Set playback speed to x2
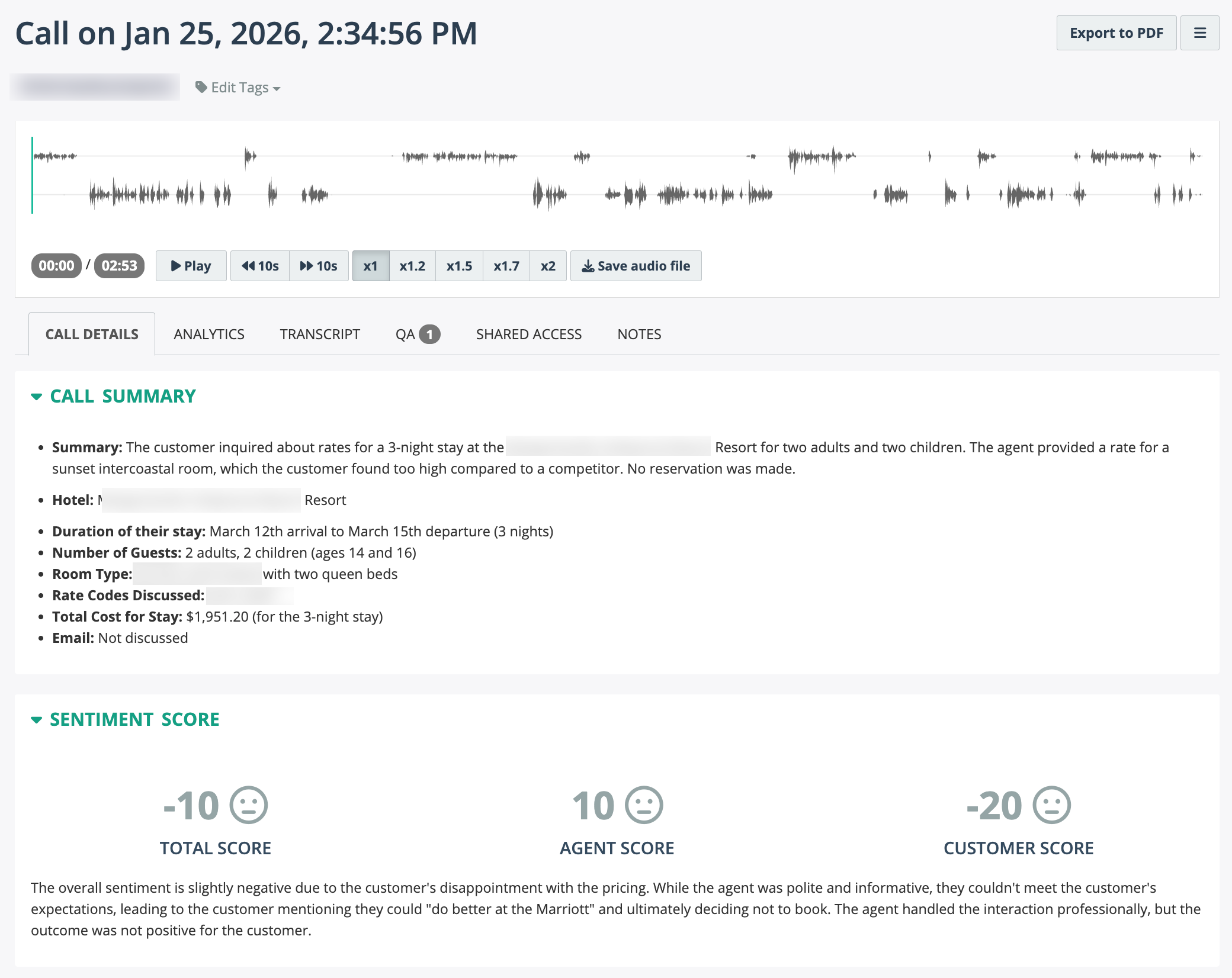This screenshot has width=1232, height=978. tap(548, 266)
